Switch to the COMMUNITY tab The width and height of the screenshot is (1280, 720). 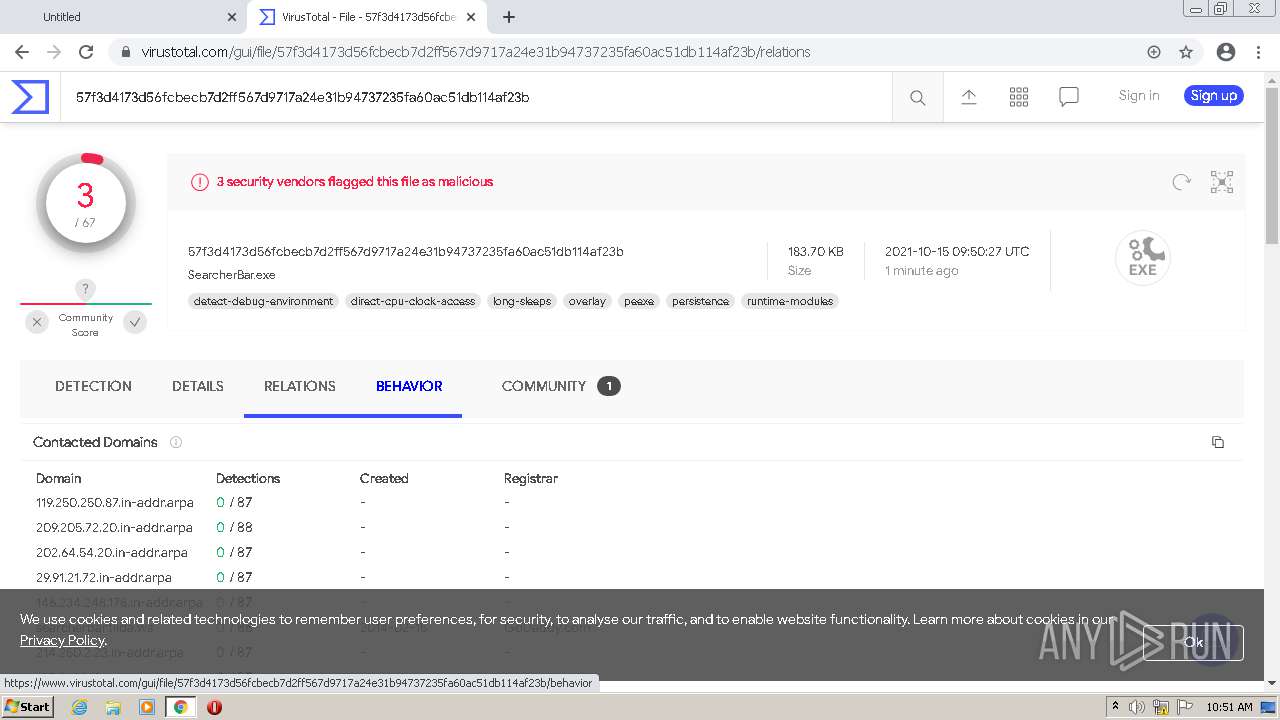point(561,386)
